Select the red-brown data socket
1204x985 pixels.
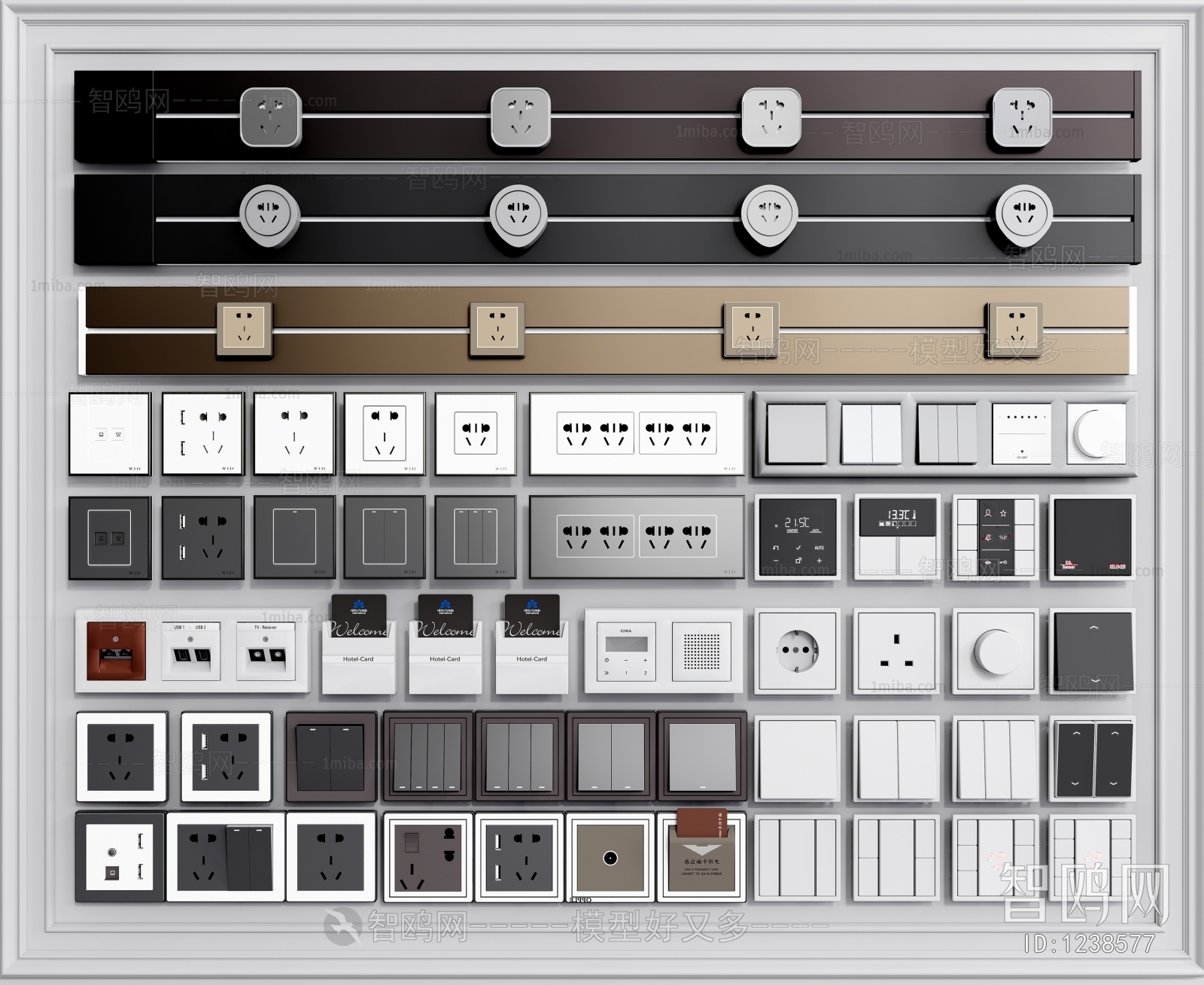116,652
